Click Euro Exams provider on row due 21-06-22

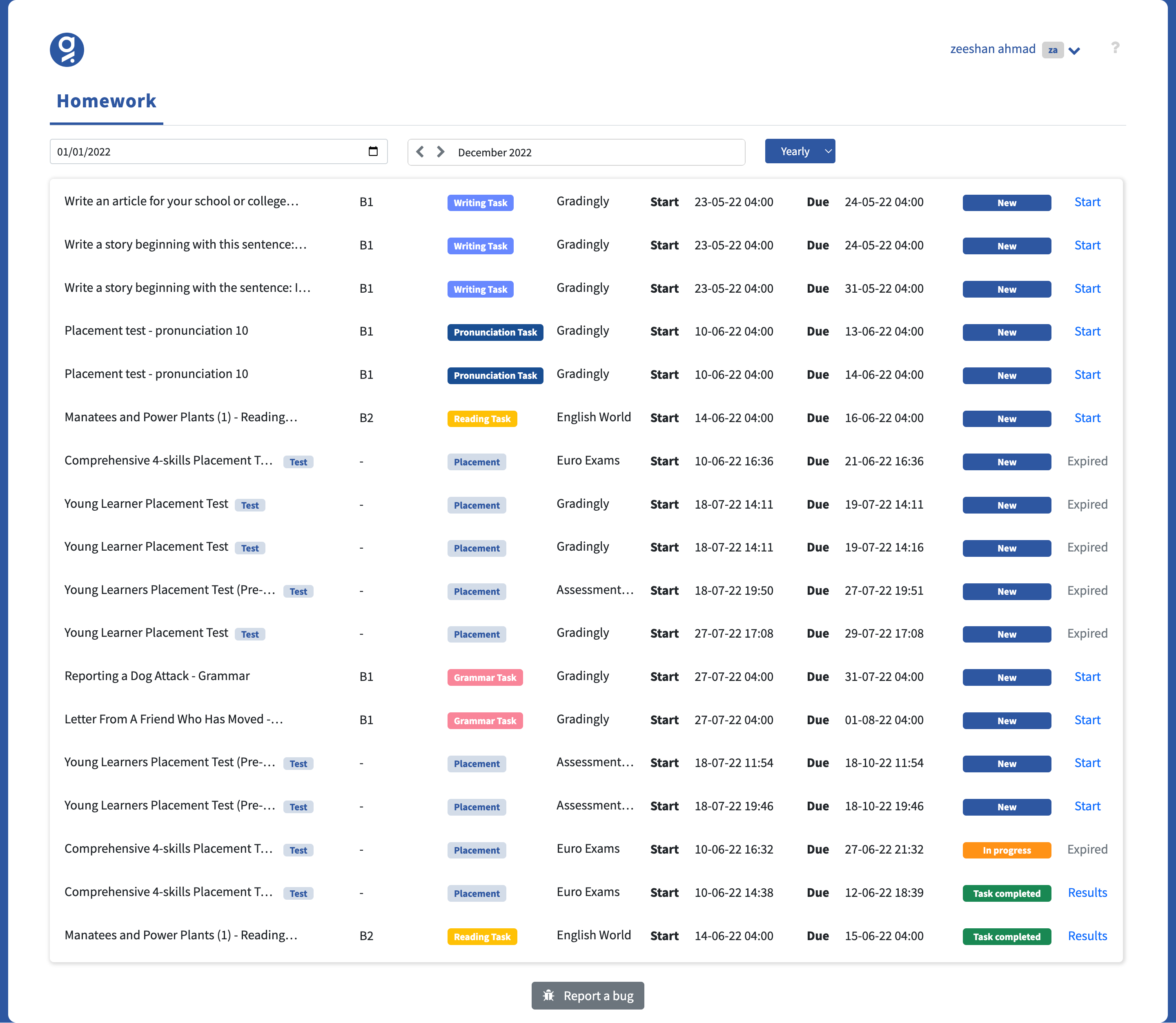(588, 461)
